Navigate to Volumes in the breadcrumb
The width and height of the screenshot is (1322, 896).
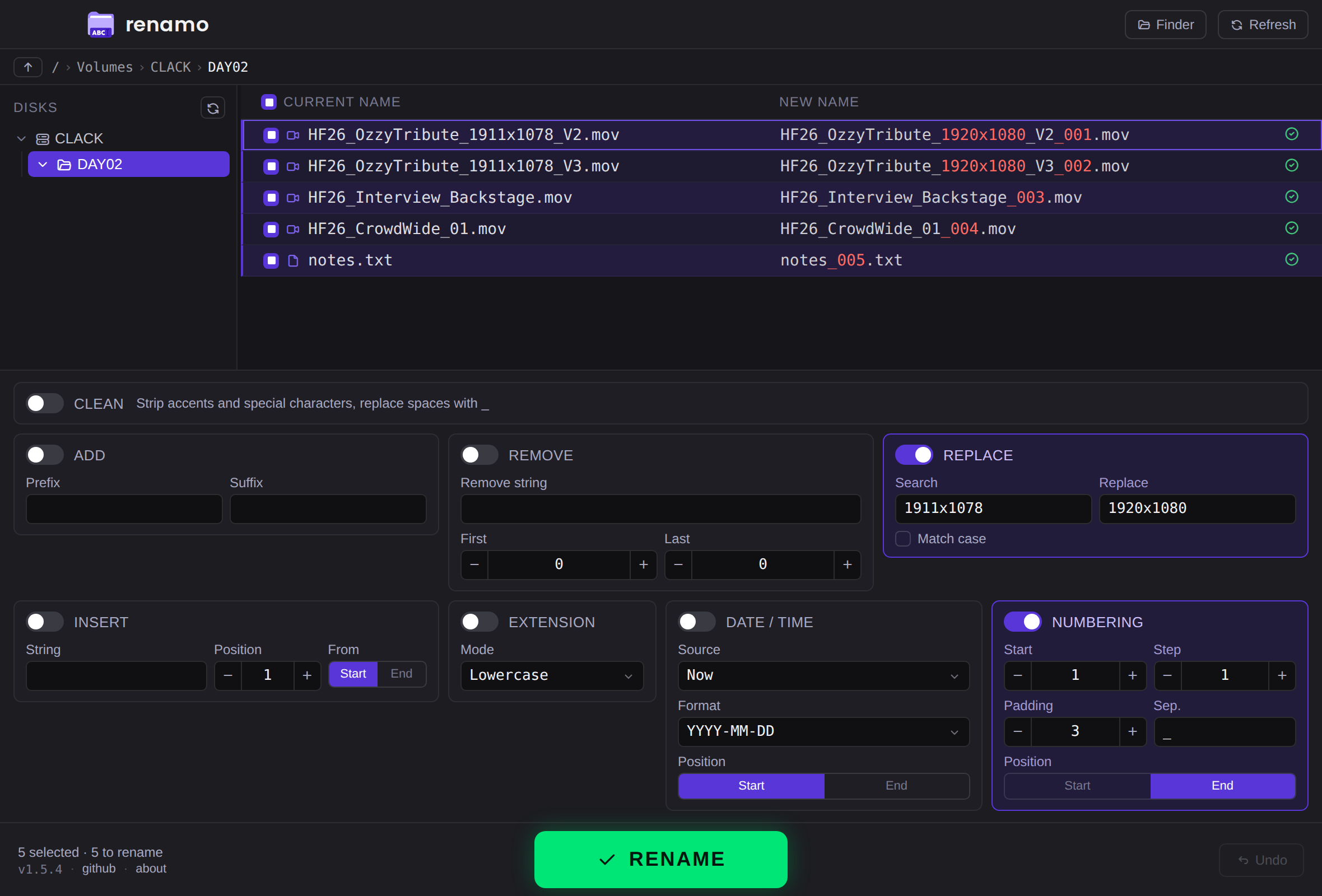tap(105, 67)
